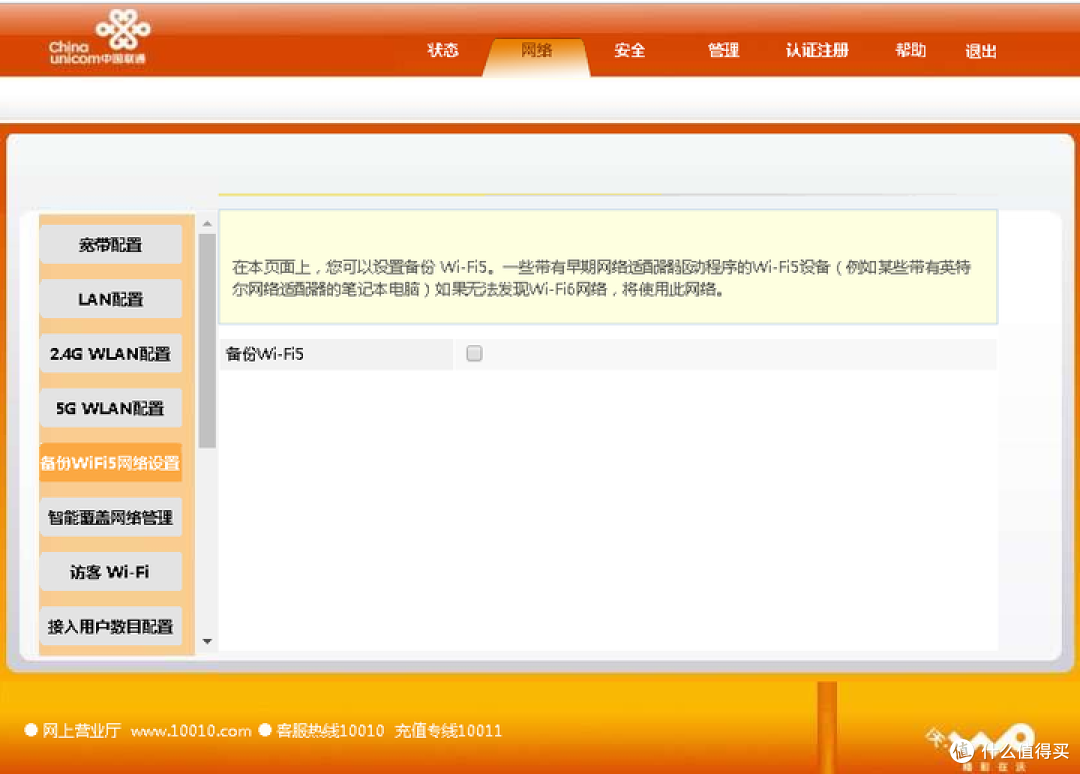Click the sidebar scrollbar down arrow
1080x774 pixels.
pos(207,641)
